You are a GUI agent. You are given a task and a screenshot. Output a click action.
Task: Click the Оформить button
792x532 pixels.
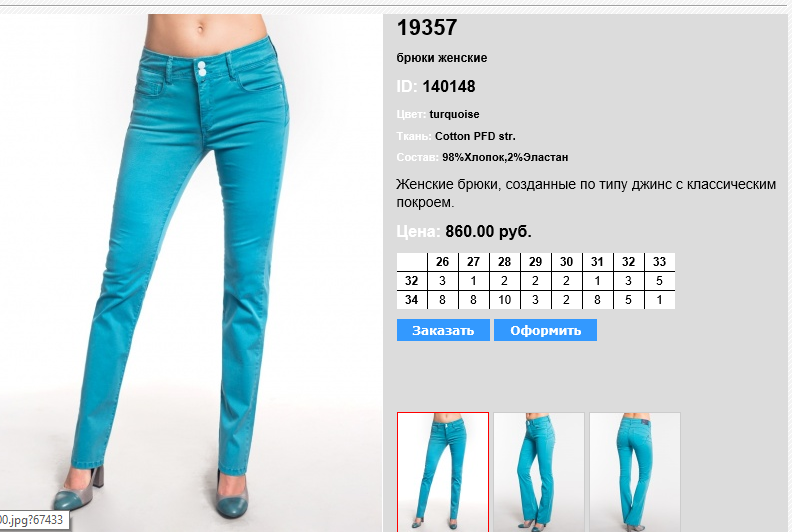[x=546, y=330]
